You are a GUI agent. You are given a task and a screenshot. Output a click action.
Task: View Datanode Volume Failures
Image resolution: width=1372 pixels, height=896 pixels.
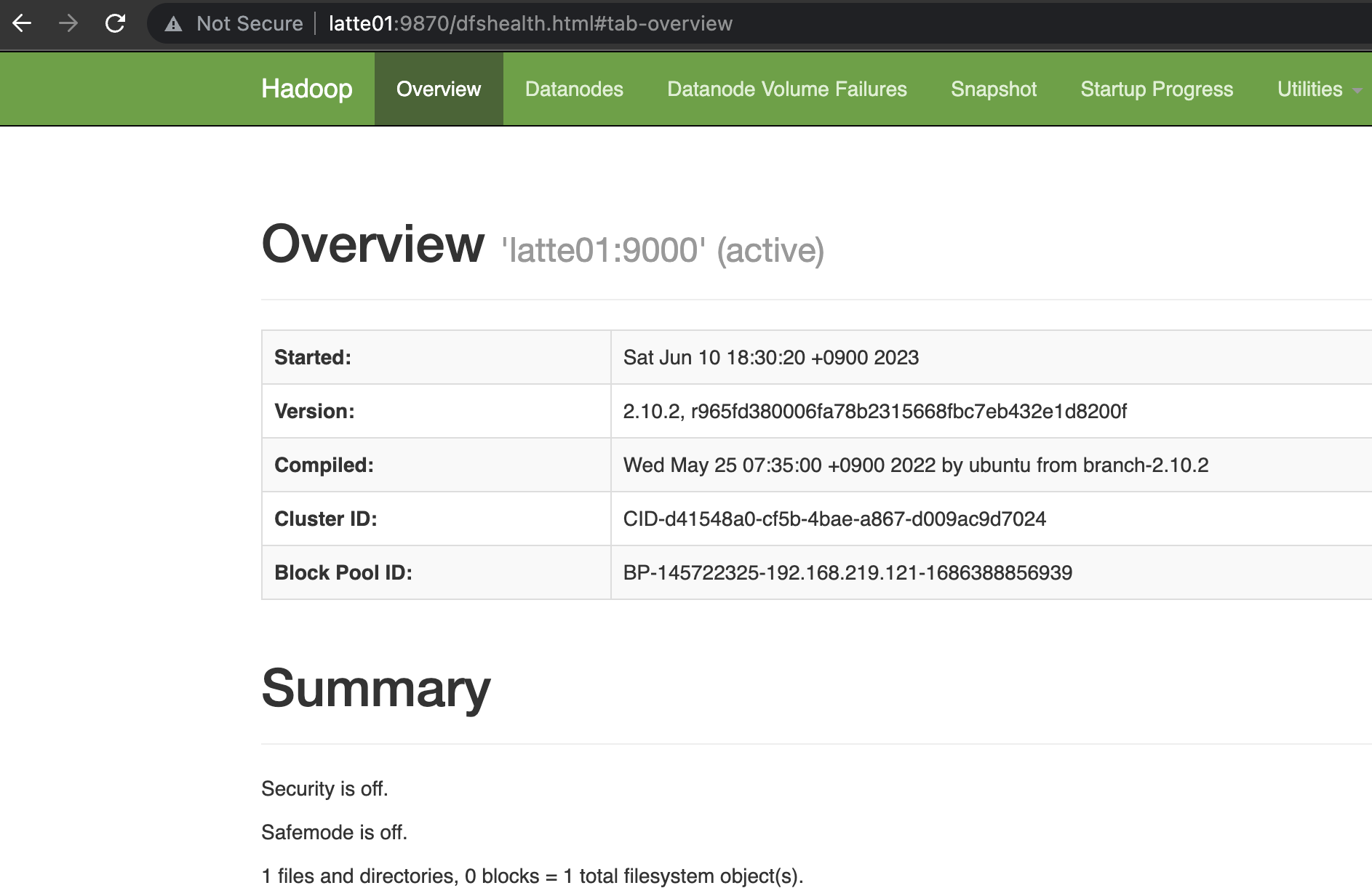[x=786, y=89]
